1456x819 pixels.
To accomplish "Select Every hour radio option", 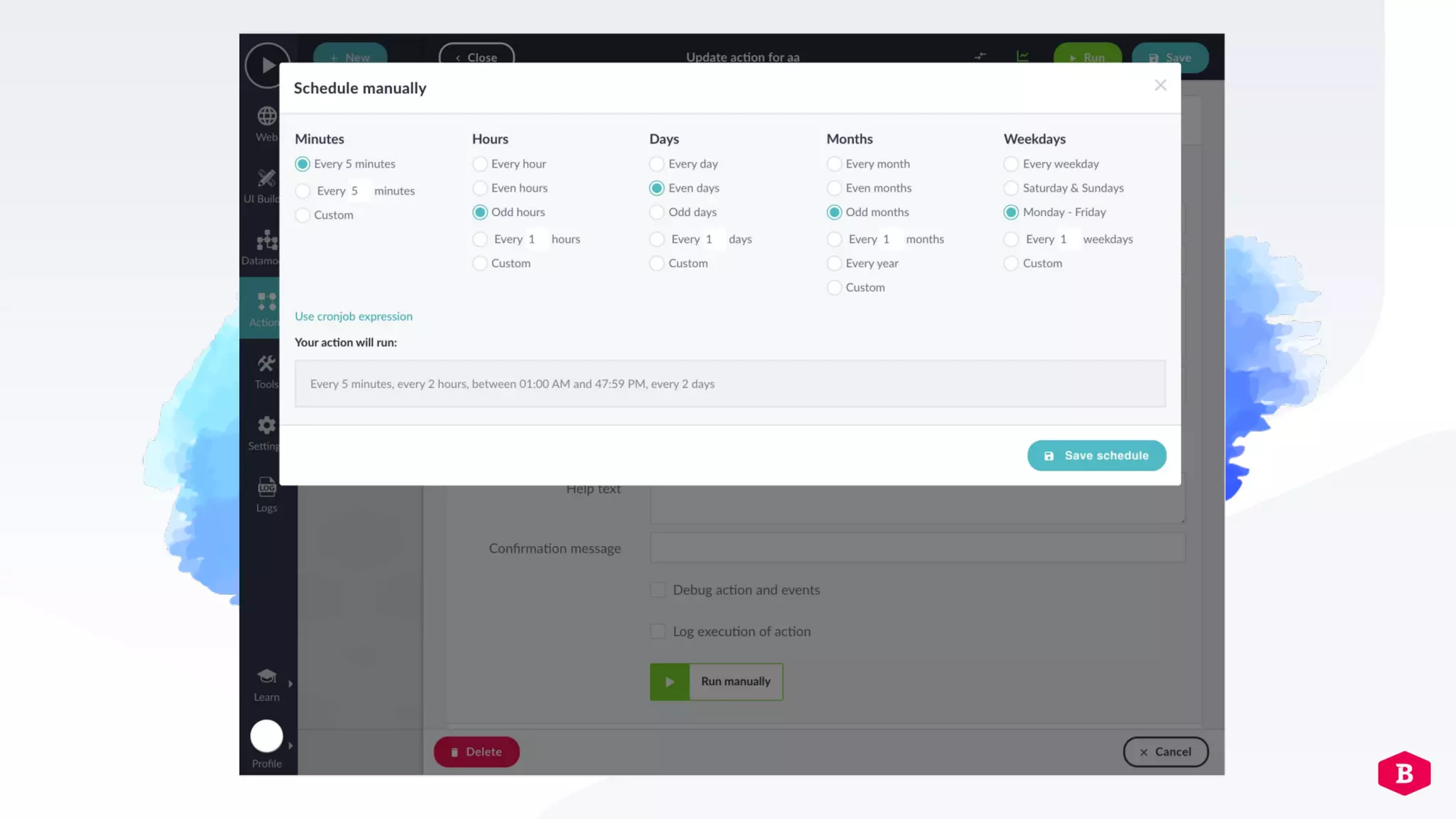I will pyautogui.click(x=480, y=164).
